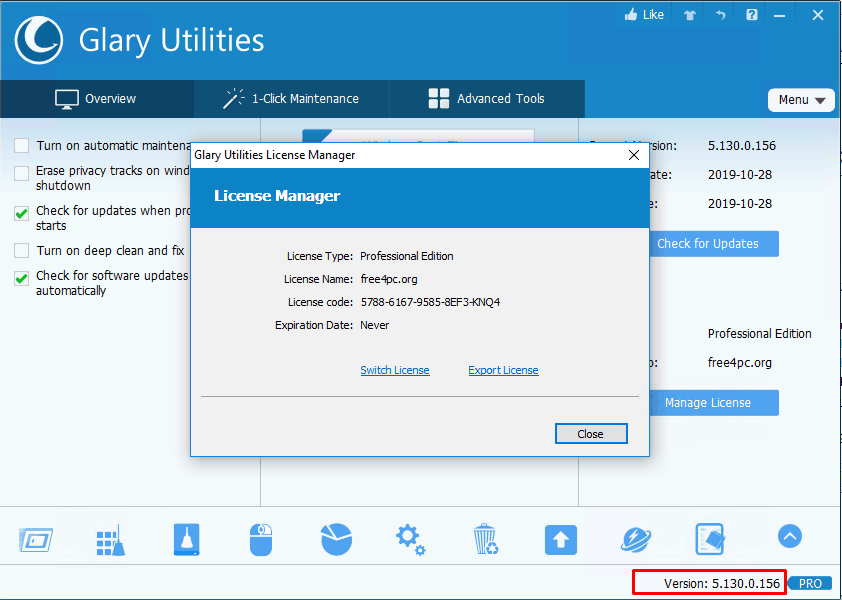Click the PRO badge in status bar
The image size is (842, 600).
pyautogui.click(x=810, y=583)
